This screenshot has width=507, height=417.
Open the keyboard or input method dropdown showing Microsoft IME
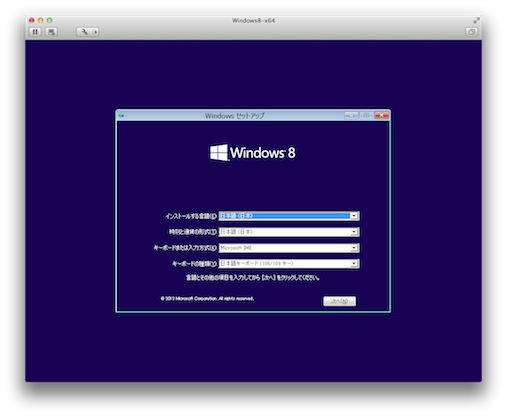(289, 248)
